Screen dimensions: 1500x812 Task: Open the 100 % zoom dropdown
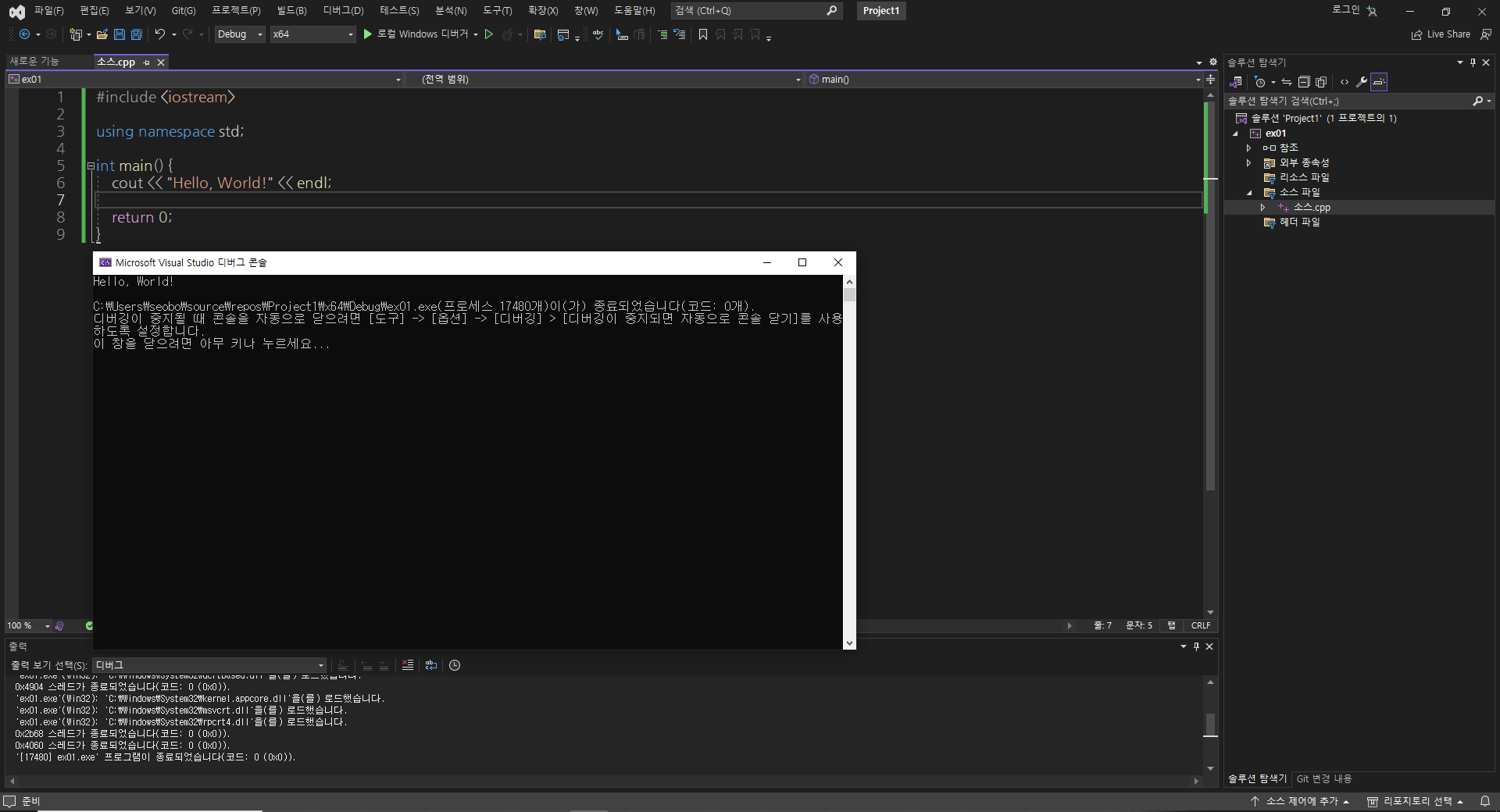click(x=28, y=626)
